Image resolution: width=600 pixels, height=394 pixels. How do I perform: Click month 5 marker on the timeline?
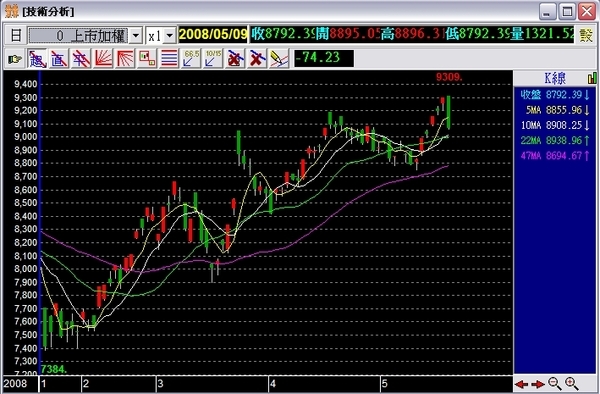[x=385, y=384]
